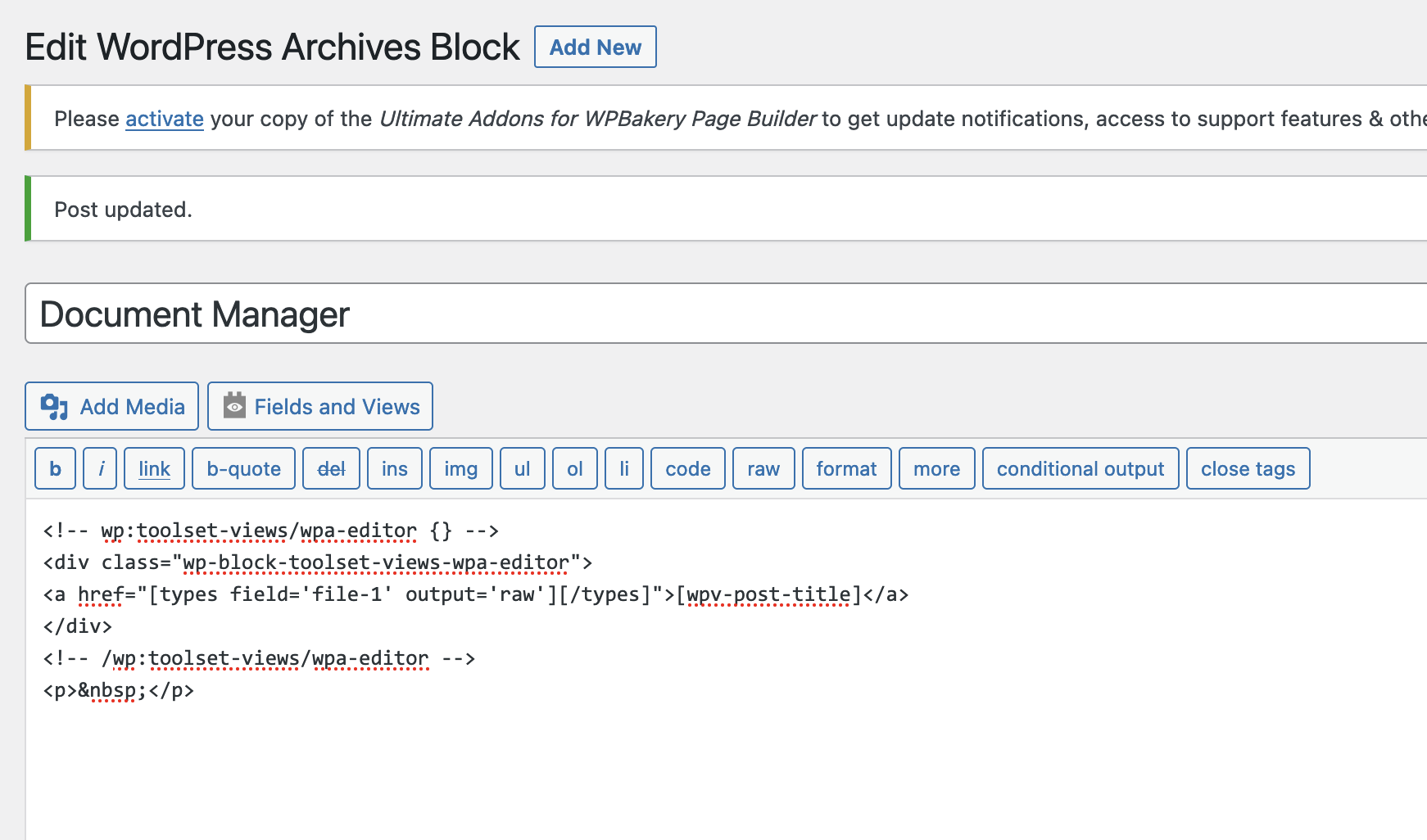The width and height of the screenshot is (1427, 840).
Task: Click the closing </div> line
Action: tap(78, 626)
